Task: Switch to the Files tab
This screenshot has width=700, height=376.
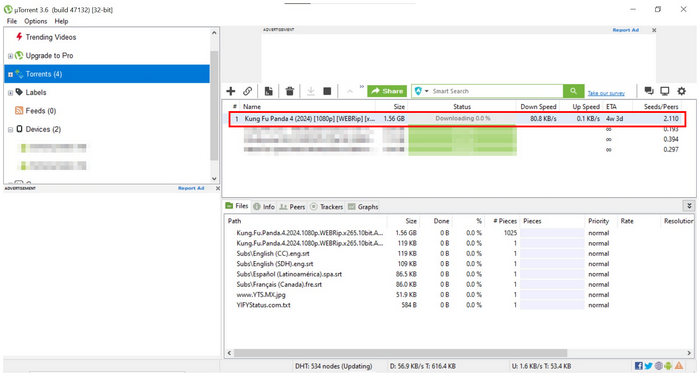Action: pos(237,206)
